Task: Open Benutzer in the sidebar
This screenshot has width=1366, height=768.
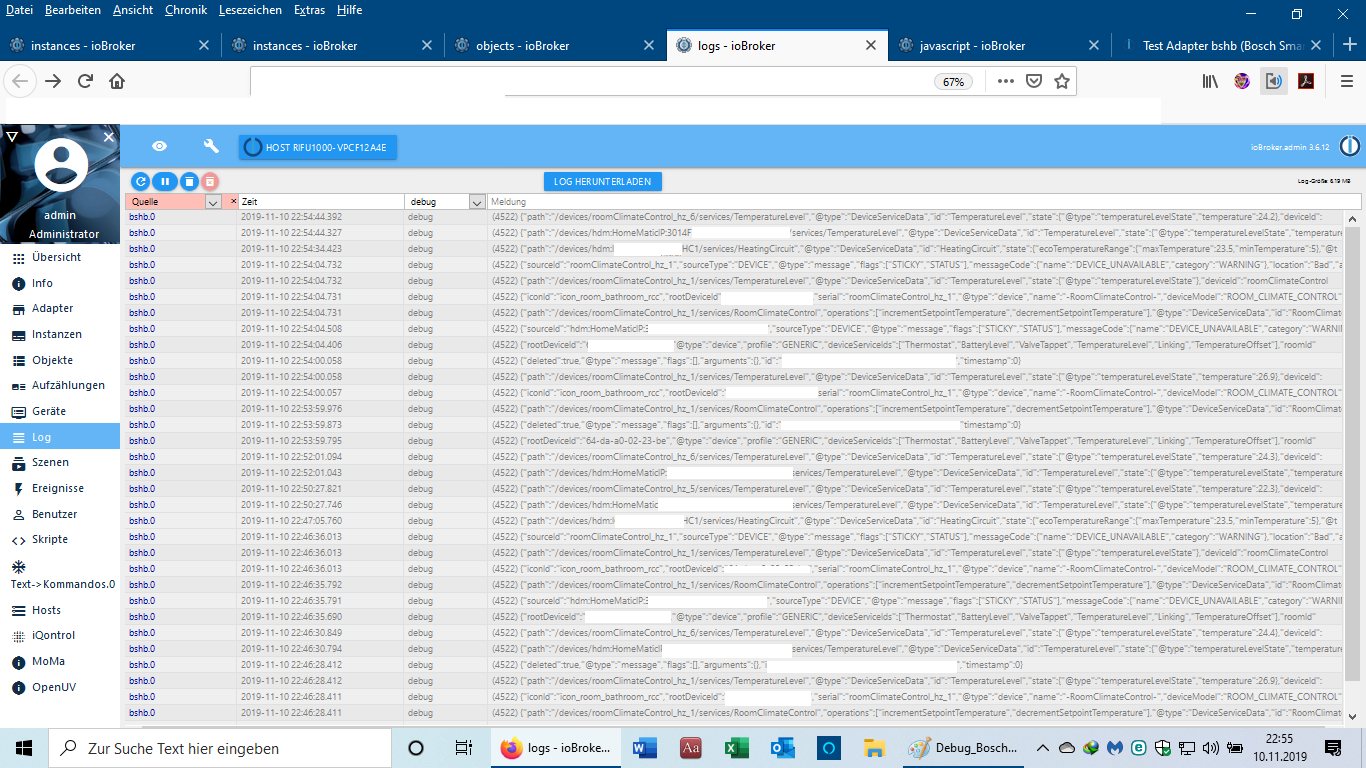Action: click(60, 514)
